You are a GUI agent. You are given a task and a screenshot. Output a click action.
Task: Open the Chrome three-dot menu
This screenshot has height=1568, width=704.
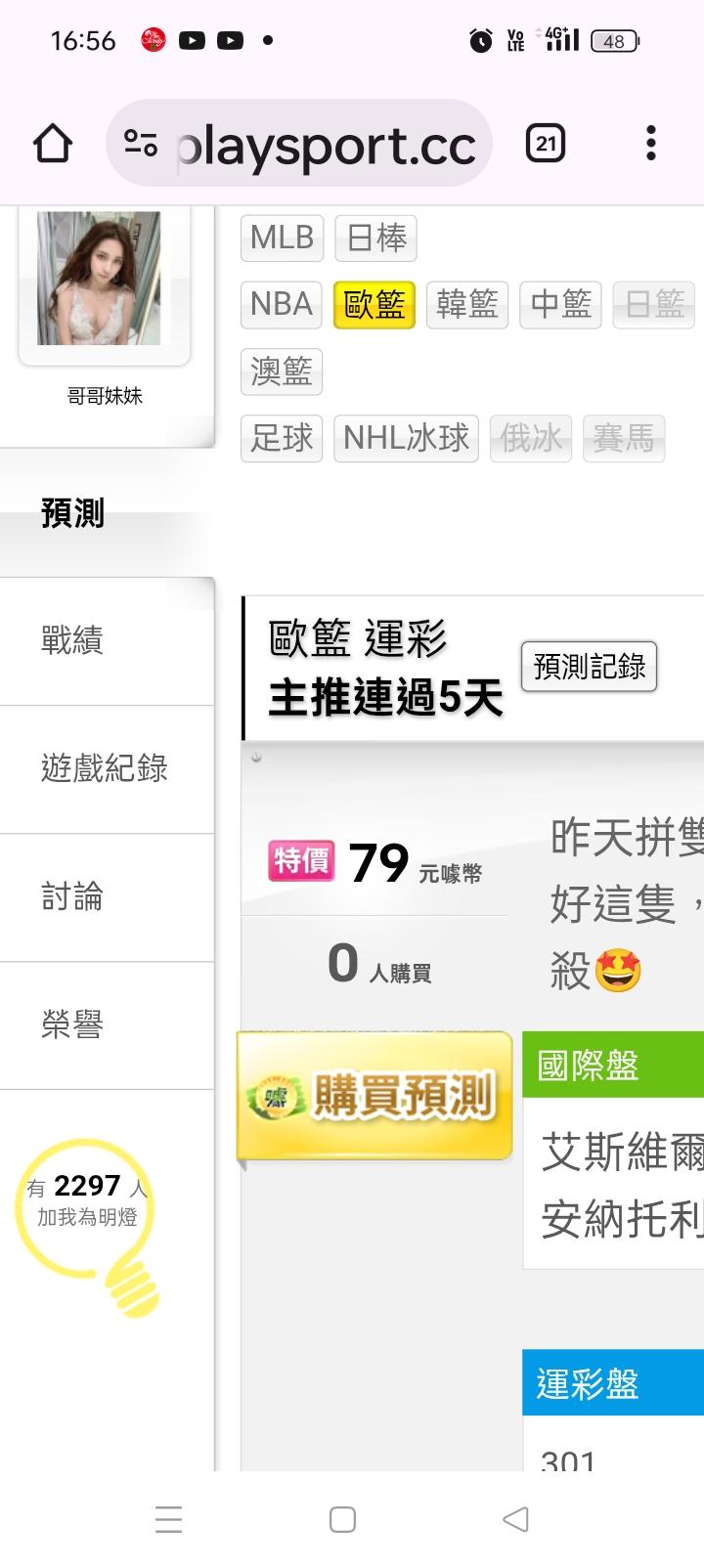tap(650, 144)
